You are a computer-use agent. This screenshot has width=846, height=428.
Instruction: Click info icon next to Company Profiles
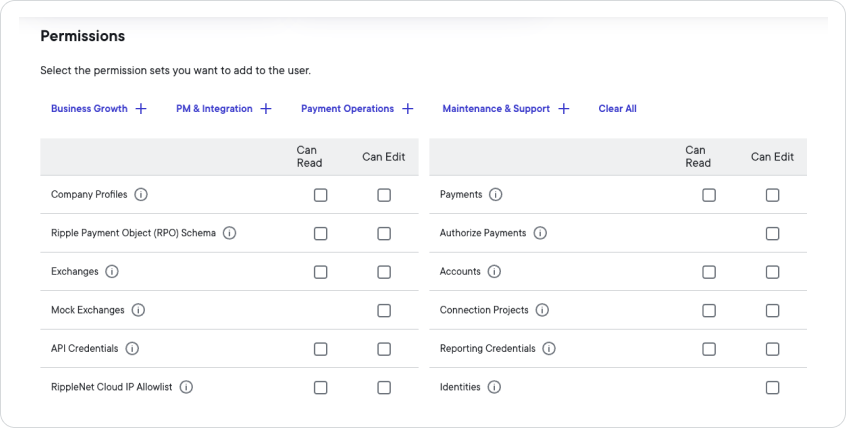[141, 195]
